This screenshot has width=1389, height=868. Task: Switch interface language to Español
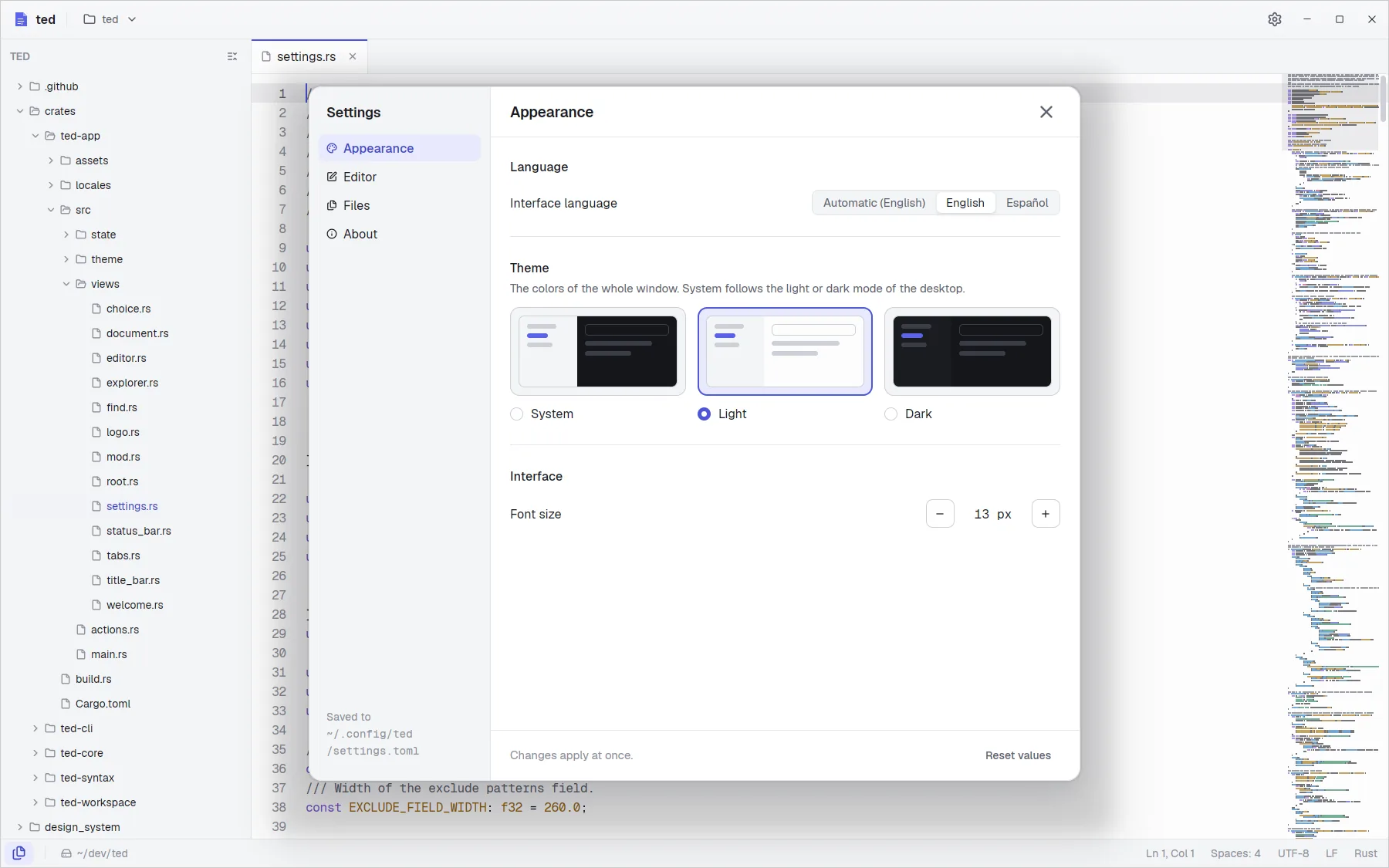pyautogui.click(x=1027, y=203)
